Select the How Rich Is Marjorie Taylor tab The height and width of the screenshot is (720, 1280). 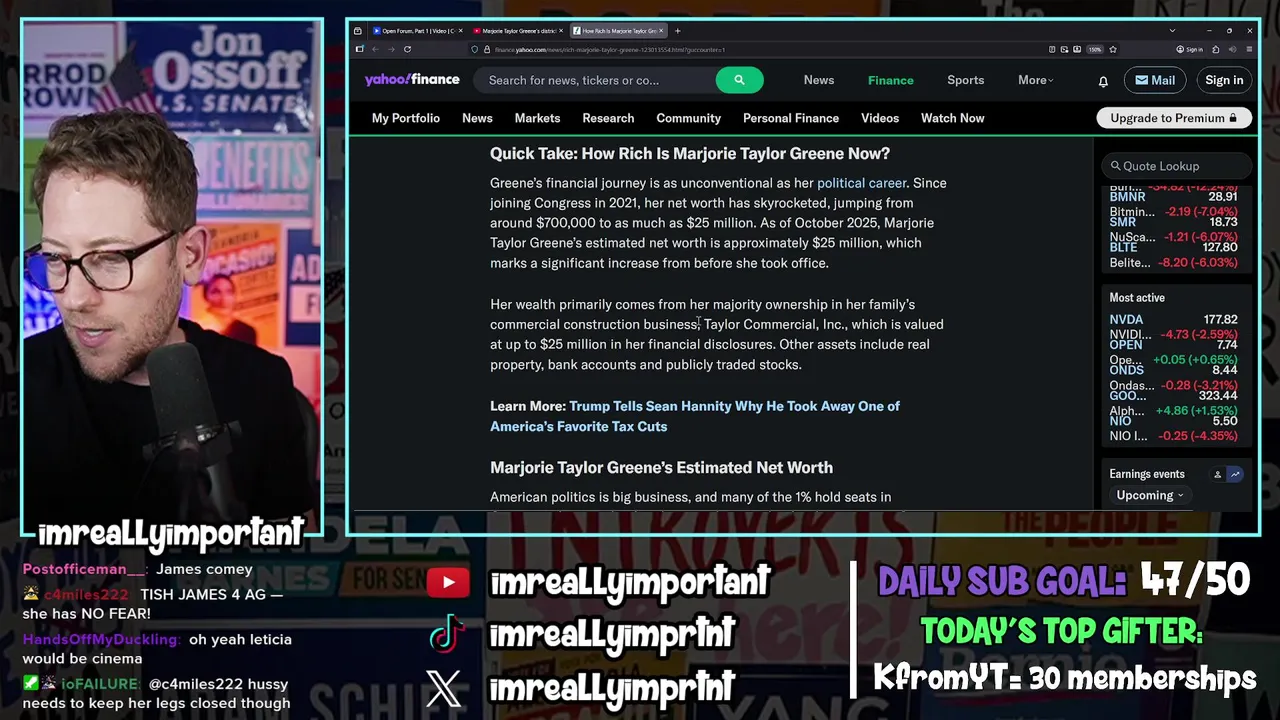click(x=618, y=31)
